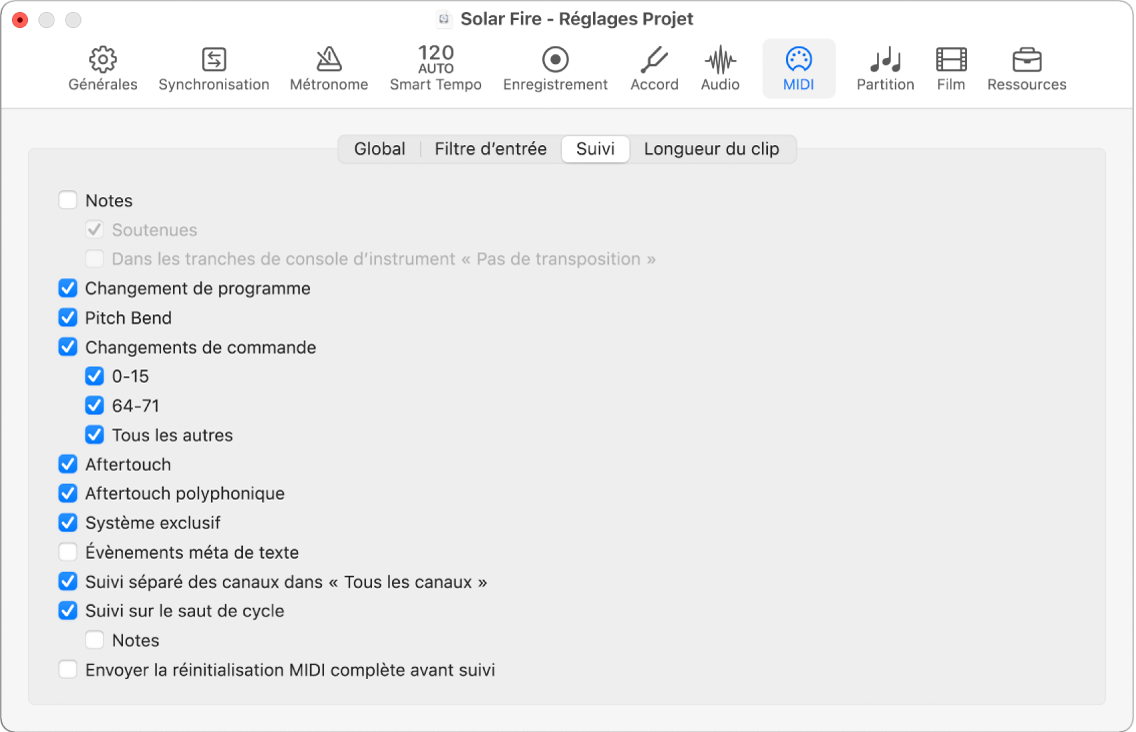Select the Partition notes icon

point(885,60)
